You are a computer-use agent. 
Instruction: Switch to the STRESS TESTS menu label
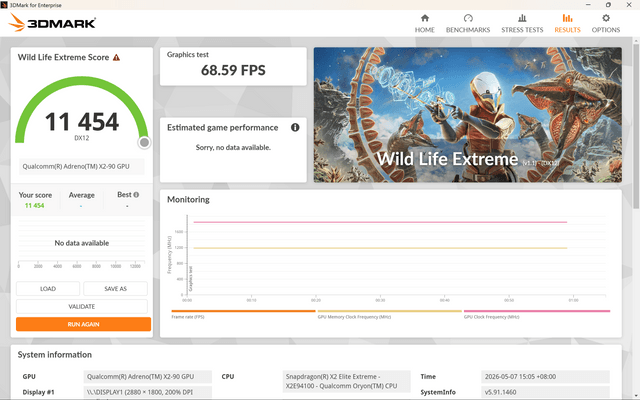(x=522, y=30)
